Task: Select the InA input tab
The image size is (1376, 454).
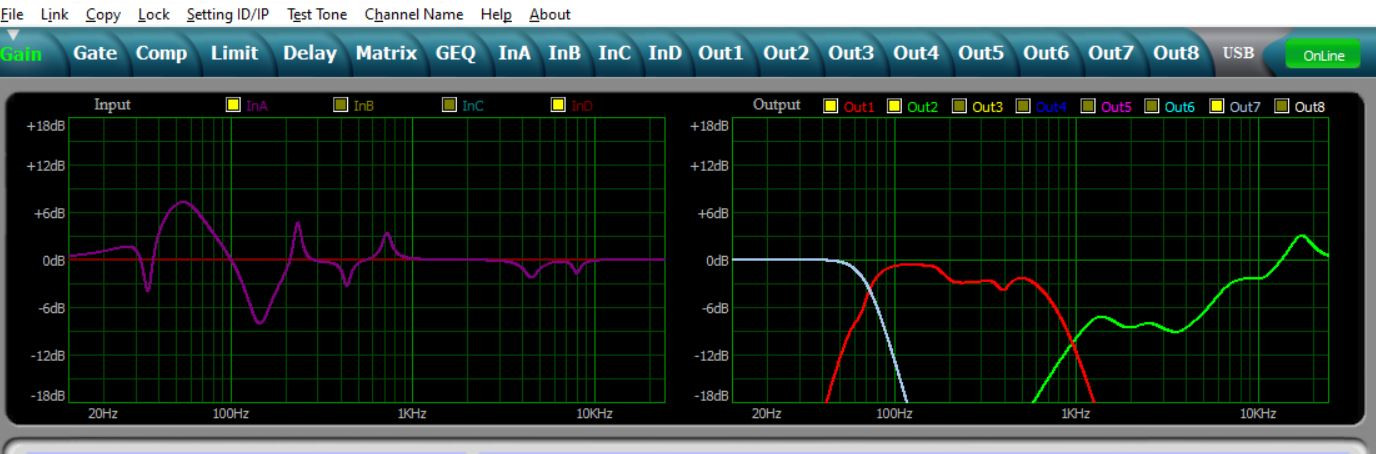Action: pyautogui.click(x=515, y=53)
